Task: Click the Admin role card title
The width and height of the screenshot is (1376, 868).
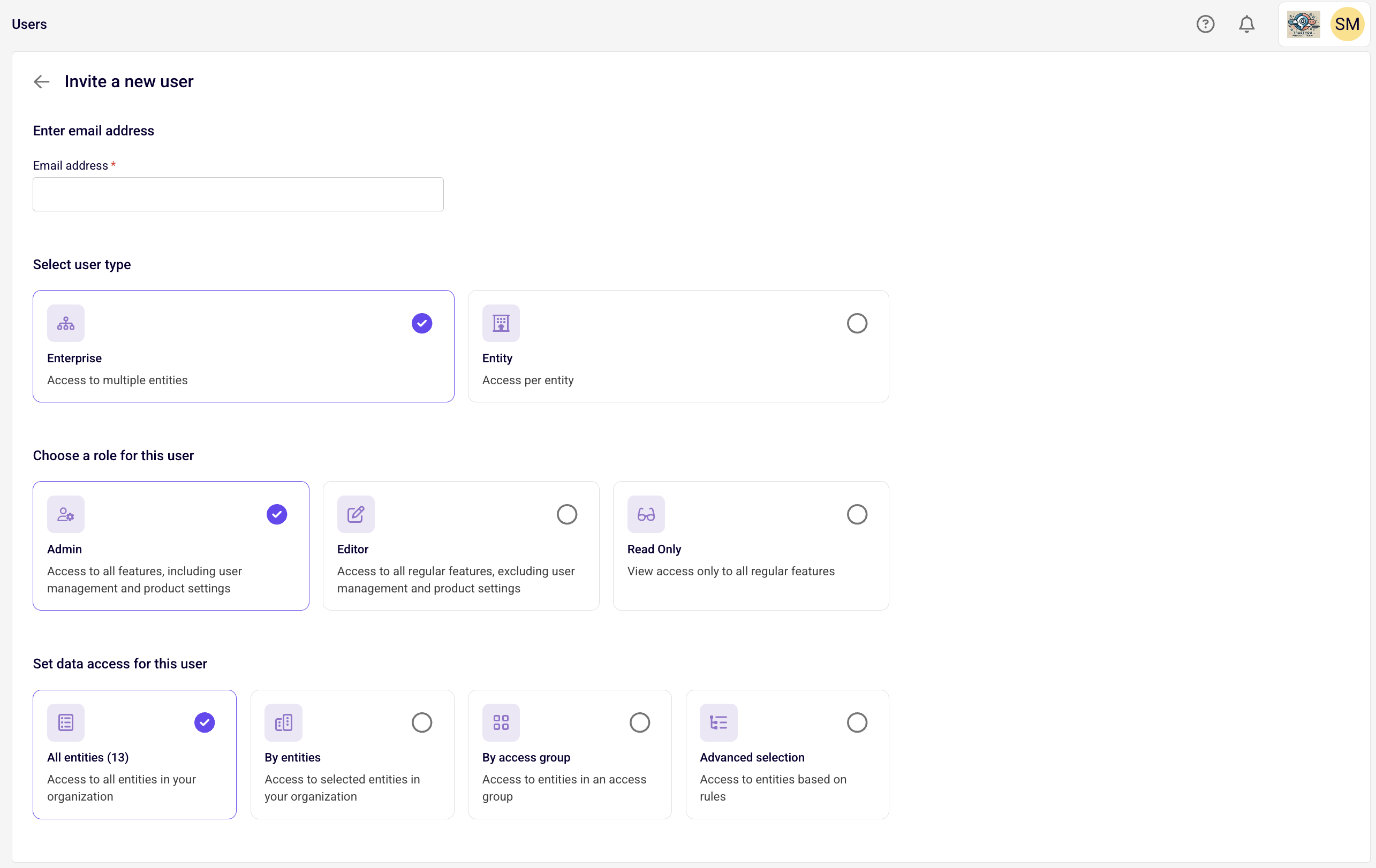Action: coord(65,549)
